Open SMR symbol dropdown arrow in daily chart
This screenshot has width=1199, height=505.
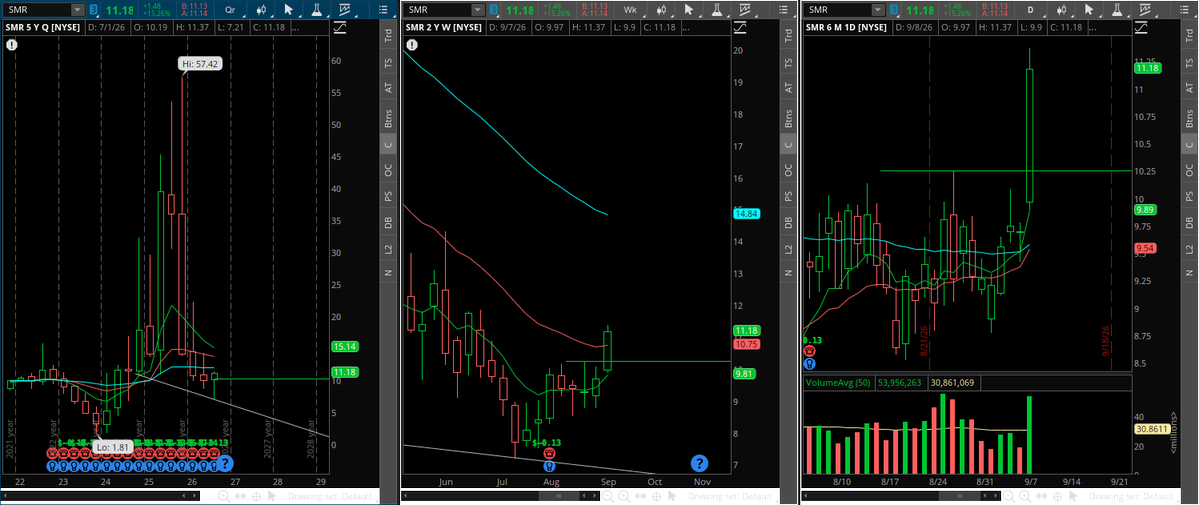coord(879,10)
